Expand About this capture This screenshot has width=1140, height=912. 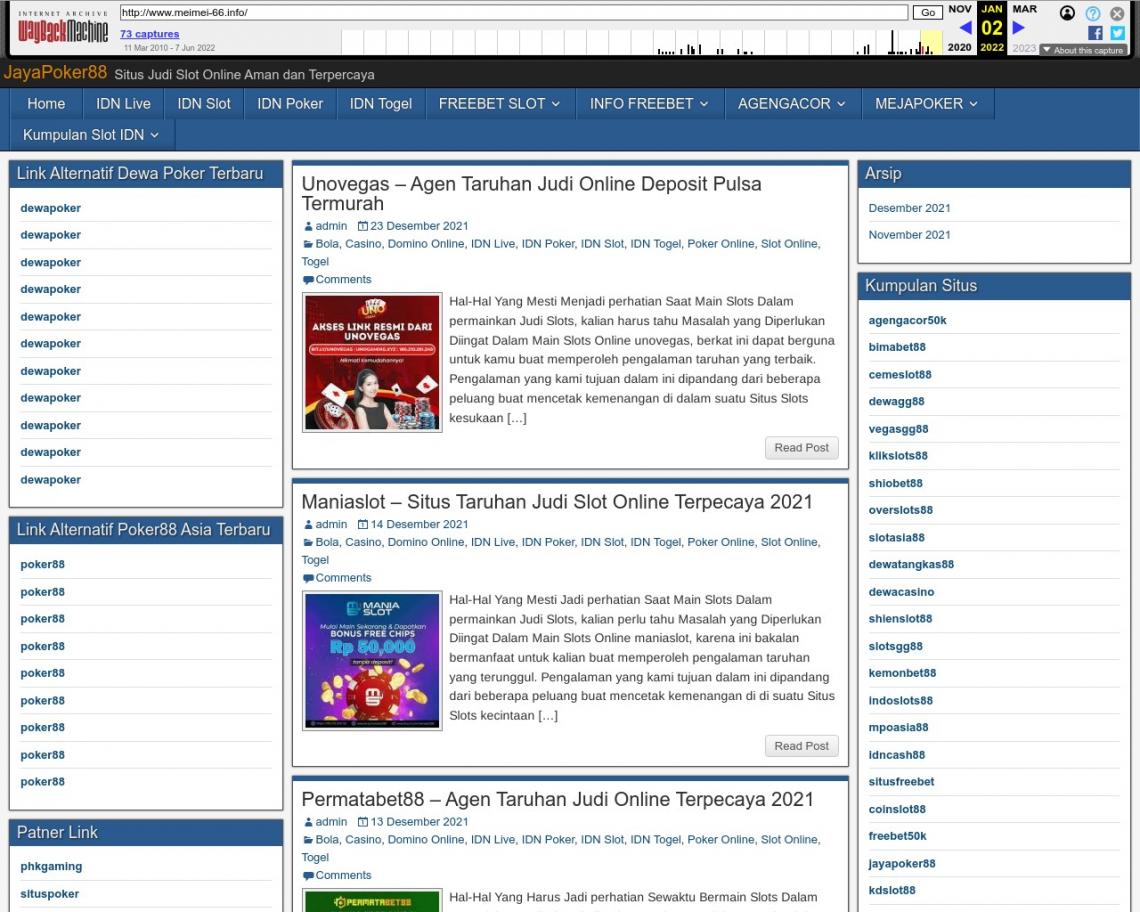pyautogui.click(x=1083, y=50)
